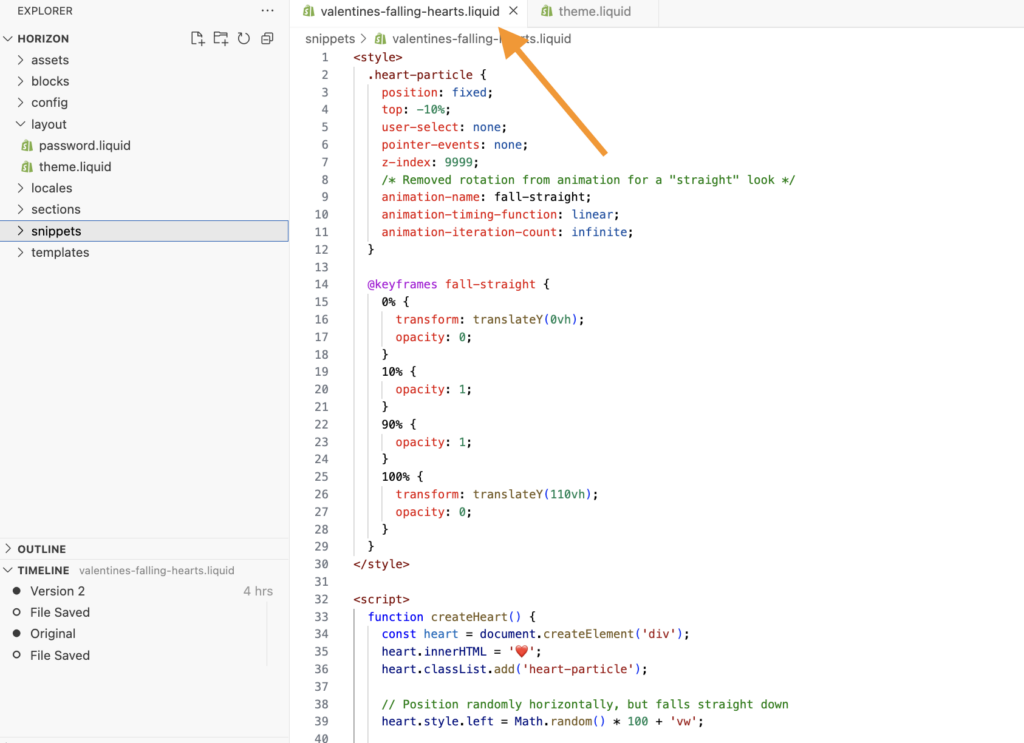Click the Shopify icon beside theme.liquid in tree

27,167
